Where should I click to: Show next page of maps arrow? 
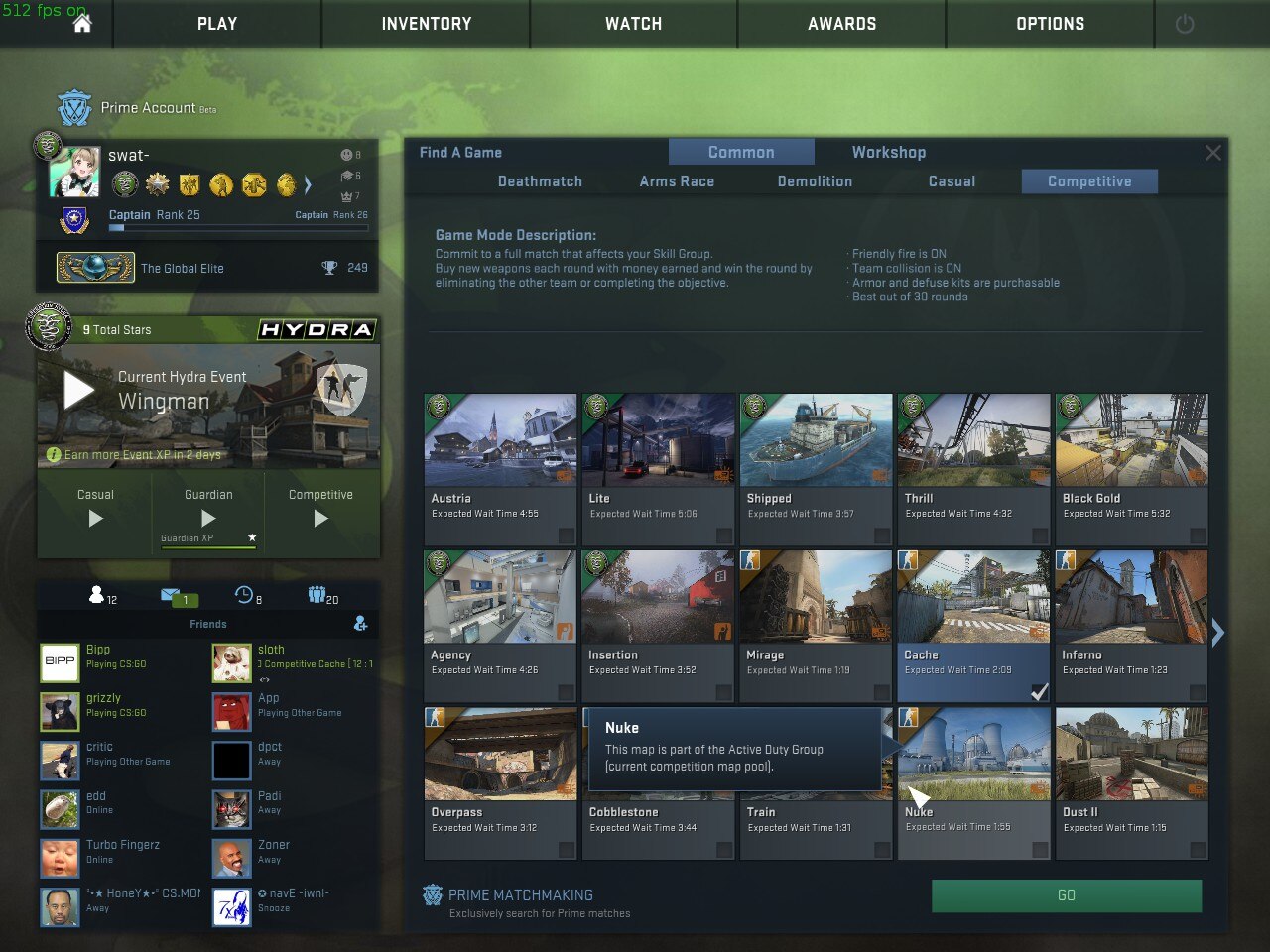pos(1218,632)
